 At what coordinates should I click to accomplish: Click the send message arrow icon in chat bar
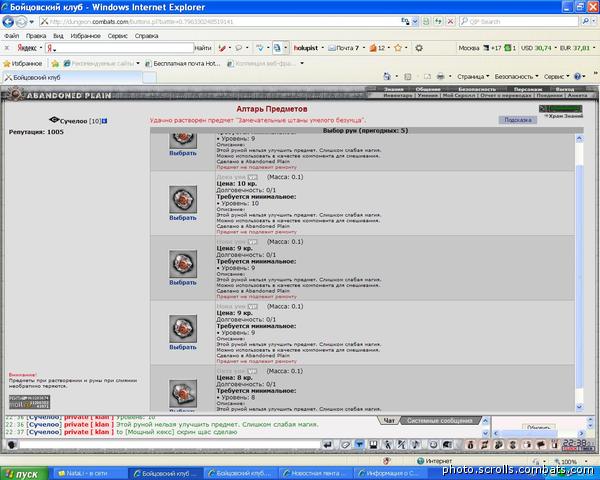(x=328, y=445)
